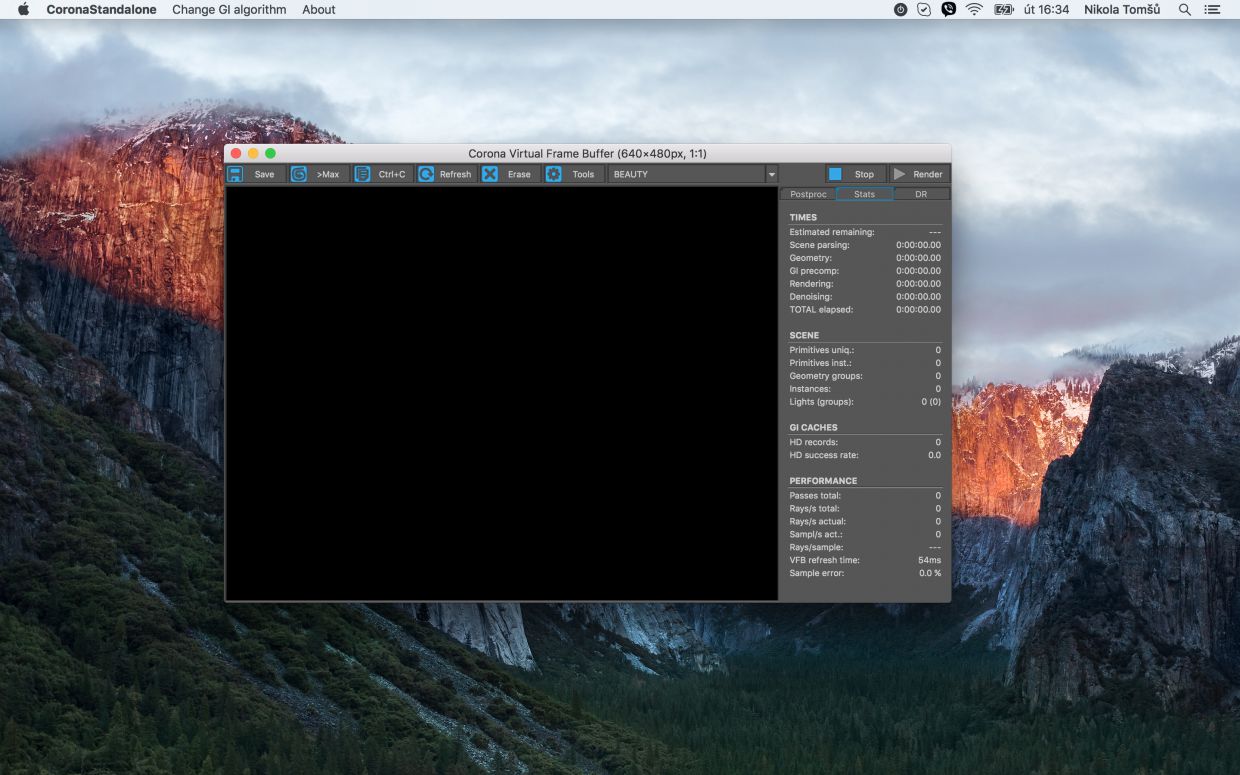Open the BEAUTY render element dropdown
The image size is (1240, 775).
(693, 174)
